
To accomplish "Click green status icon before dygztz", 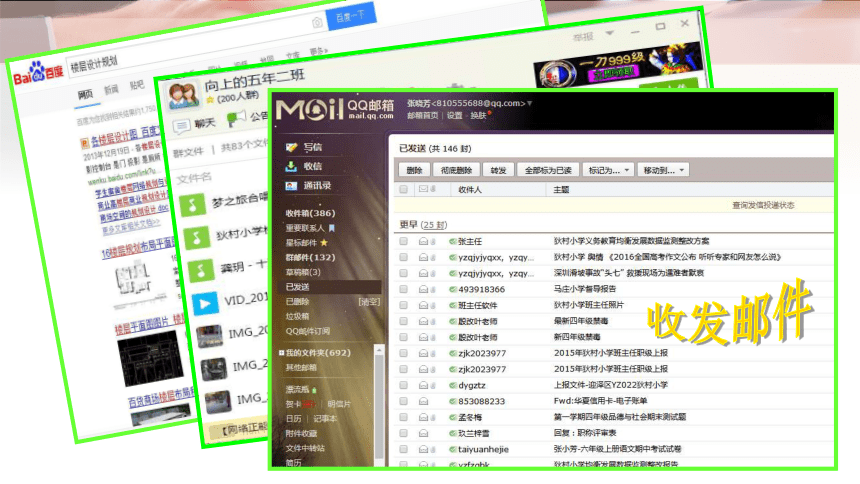I will click(452, 385).
